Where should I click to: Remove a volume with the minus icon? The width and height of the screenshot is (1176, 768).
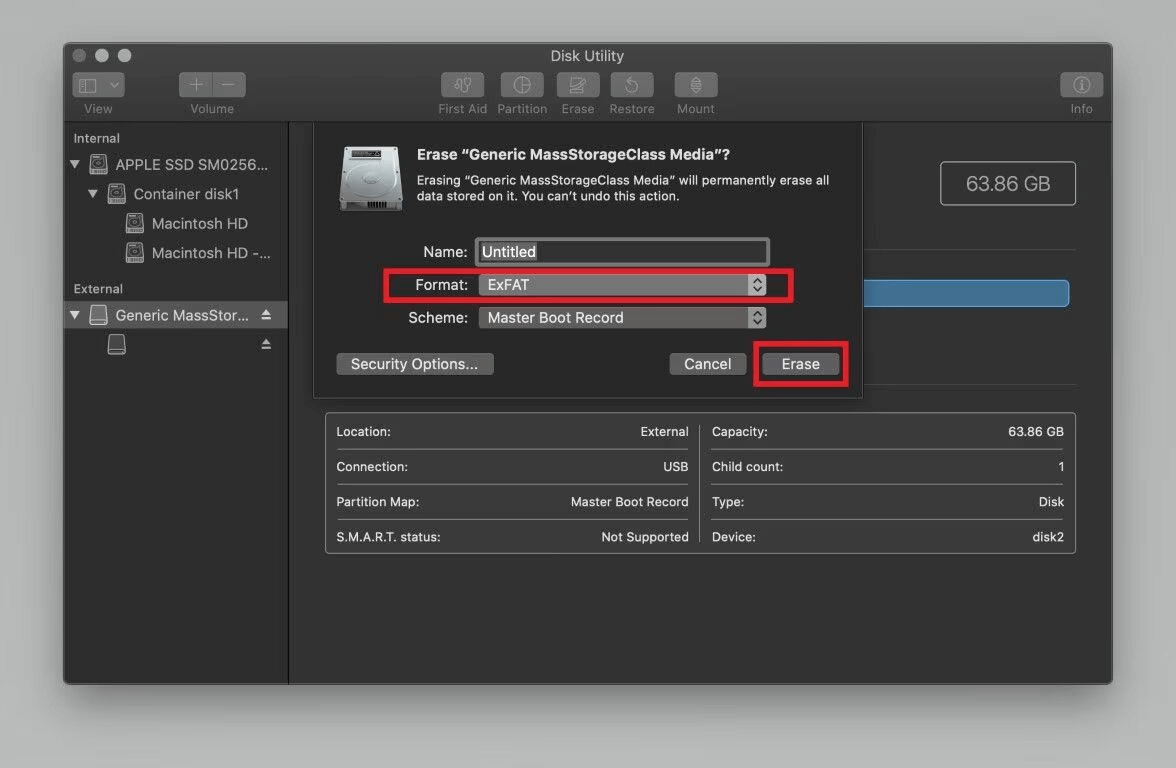[x=228, y=84]
